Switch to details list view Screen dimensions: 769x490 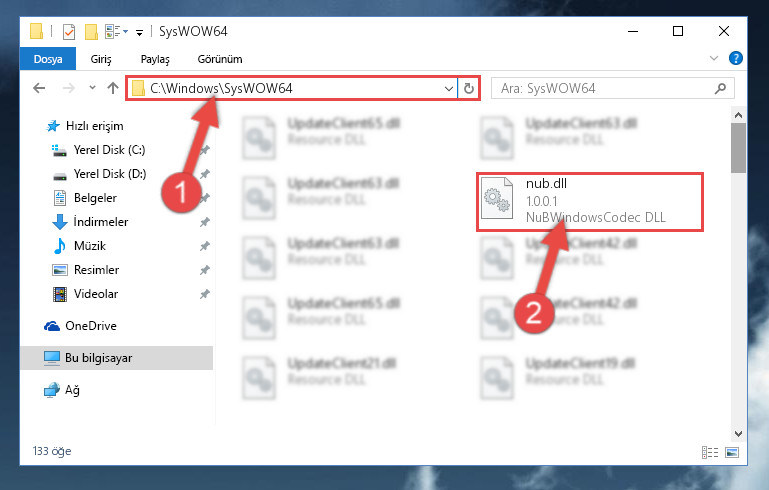(x=710, y=452)
